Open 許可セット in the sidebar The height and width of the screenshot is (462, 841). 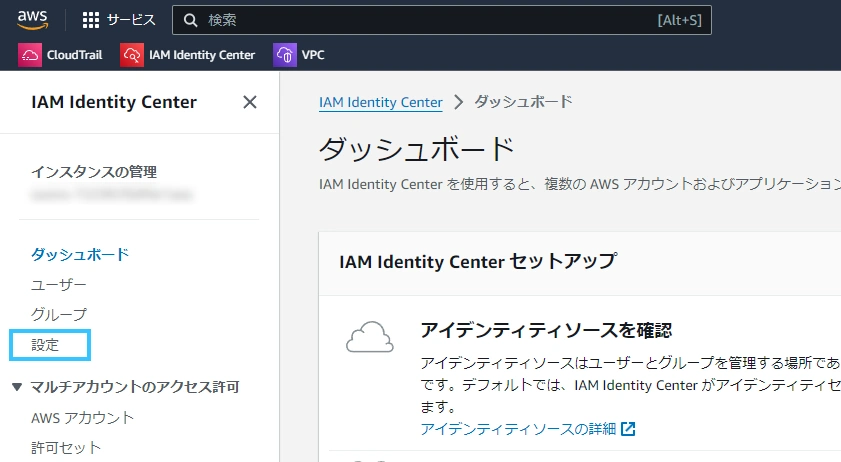(x=65, y=448)
